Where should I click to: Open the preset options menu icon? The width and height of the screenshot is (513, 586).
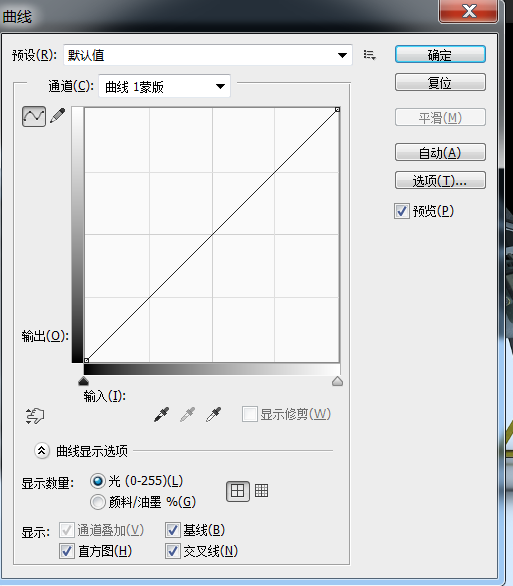click(370, 55)
